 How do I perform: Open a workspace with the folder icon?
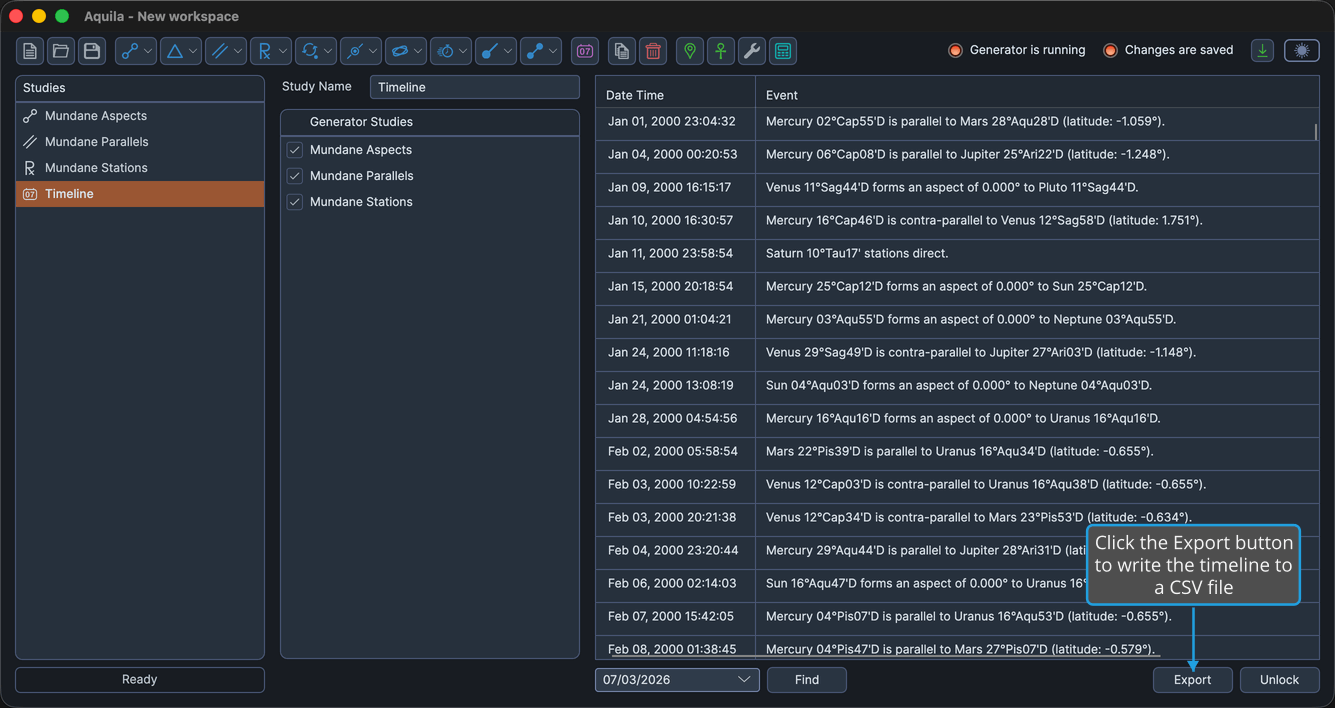tap(61, 51)
